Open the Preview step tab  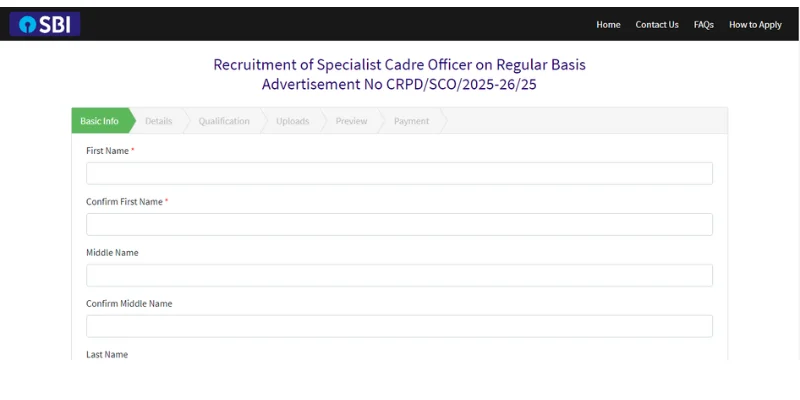click(x=351, y=121)
